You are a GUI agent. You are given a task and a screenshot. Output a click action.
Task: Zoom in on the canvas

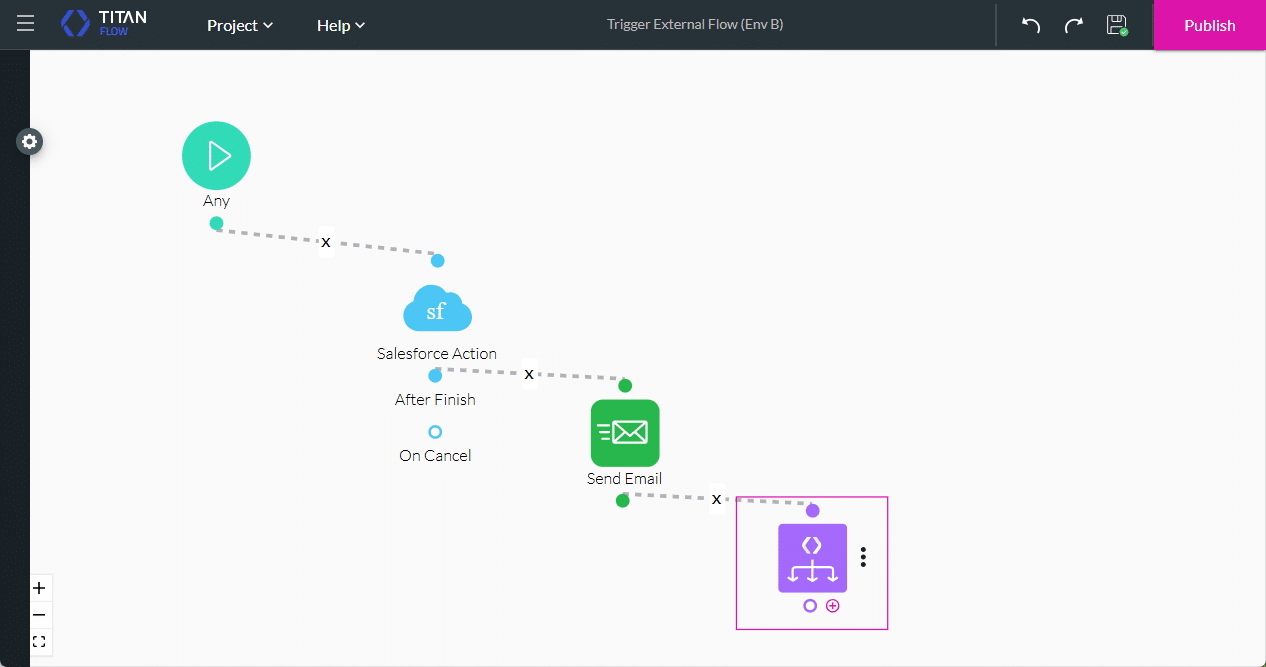coord(40,588)
